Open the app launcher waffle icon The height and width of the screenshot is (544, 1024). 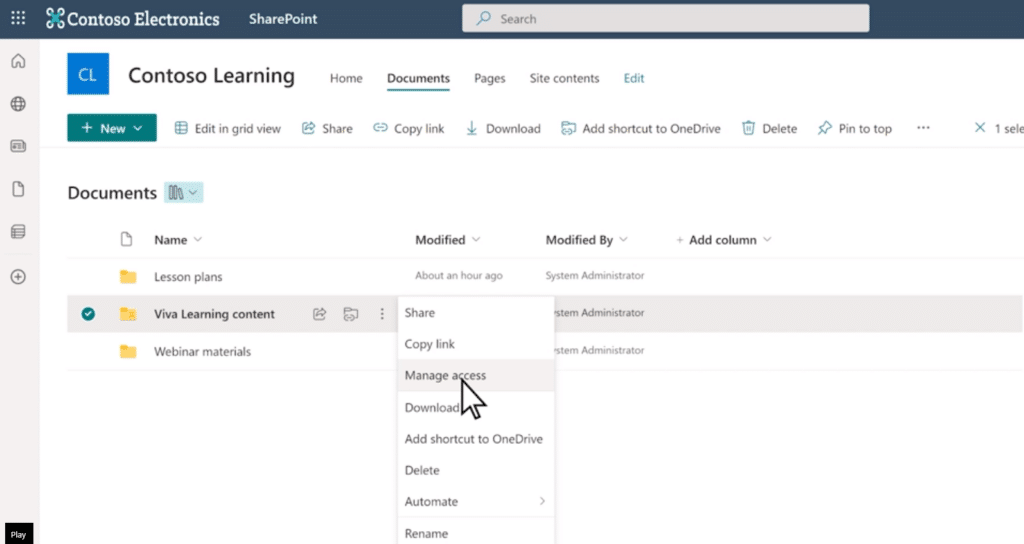tap(18, 18)
